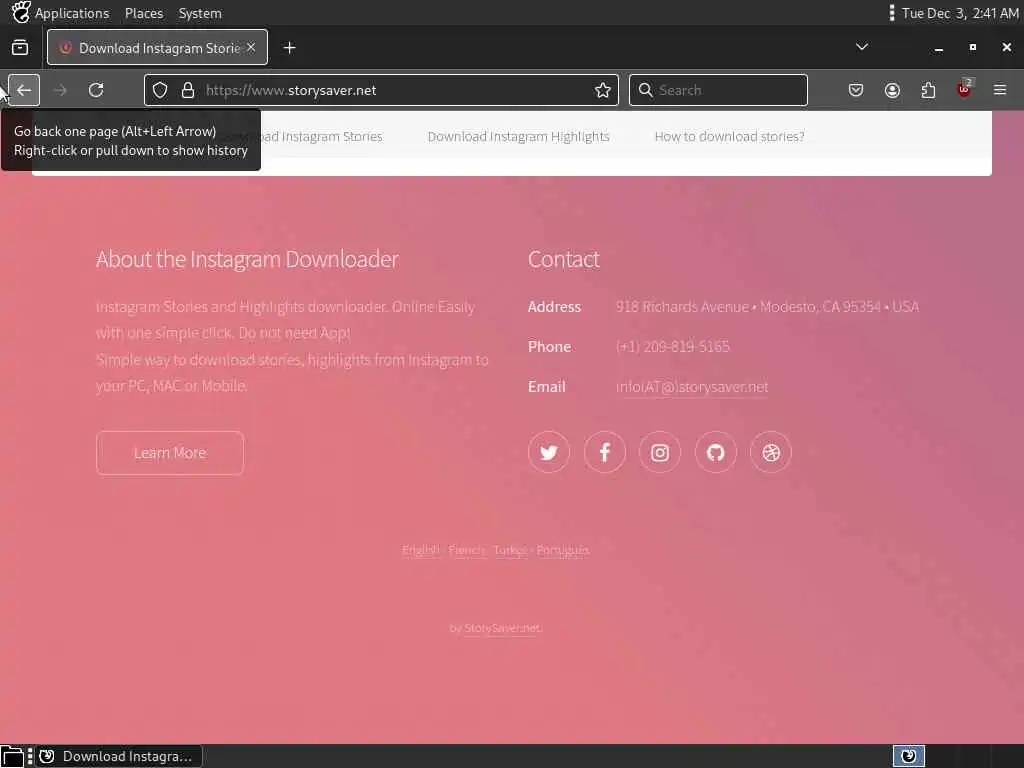
Task: Click into the Search field
Action: pyautogui.click(x=718, y=90)
